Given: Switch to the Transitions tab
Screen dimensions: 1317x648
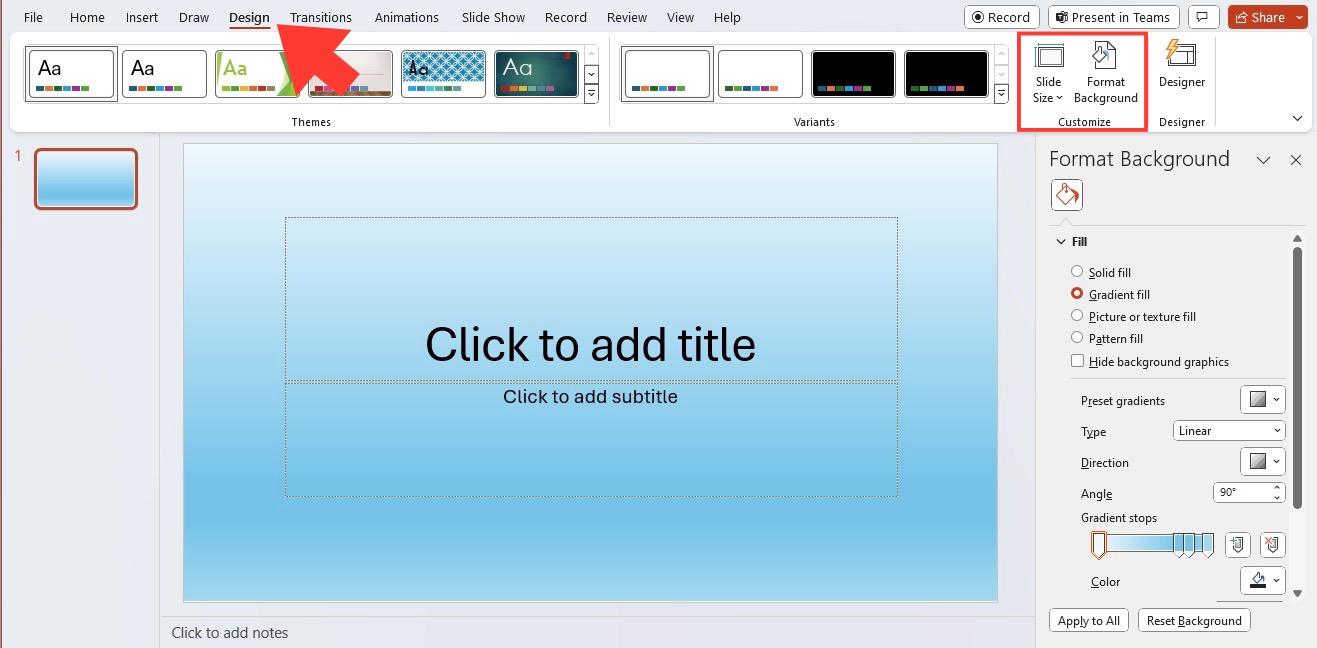Looking at the screenshot, I should pyautogui.click(x=321, y=17).
